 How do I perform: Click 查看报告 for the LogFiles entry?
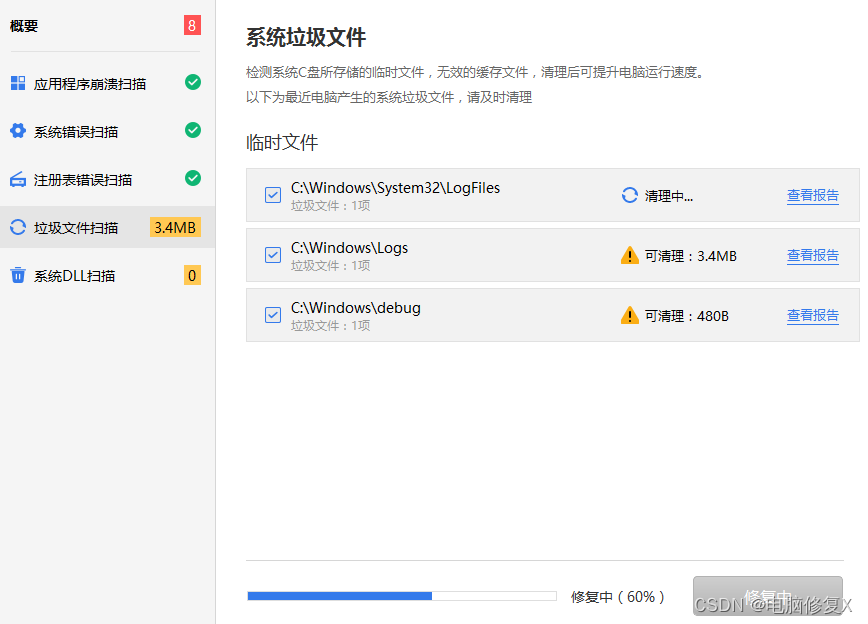click(x=812, y=195)
